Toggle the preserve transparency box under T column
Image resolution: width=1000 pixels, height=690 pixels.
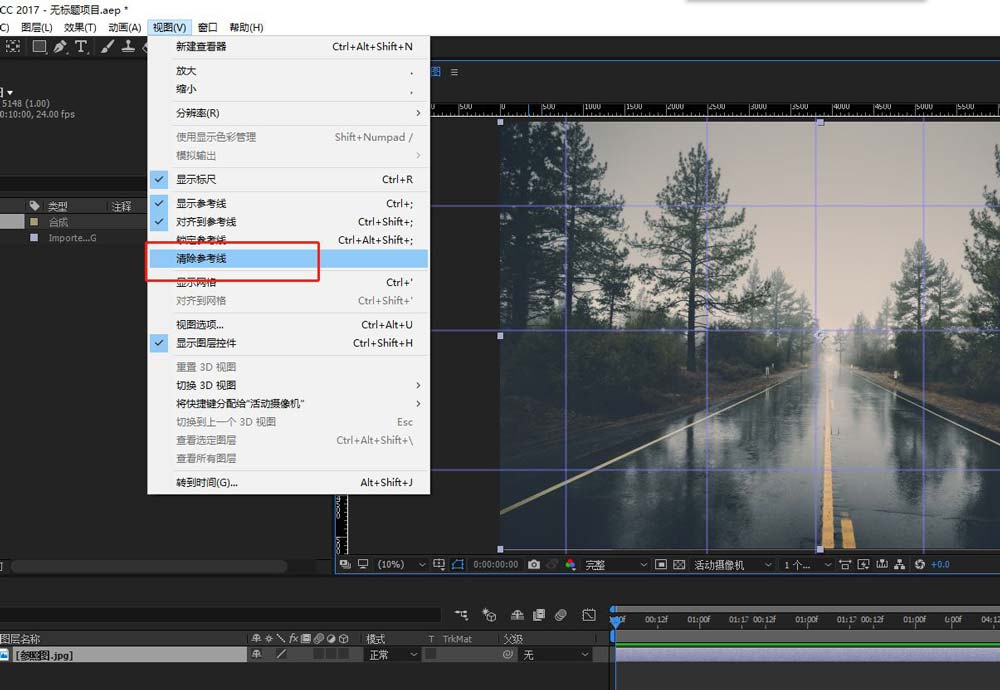pos(430,654)
